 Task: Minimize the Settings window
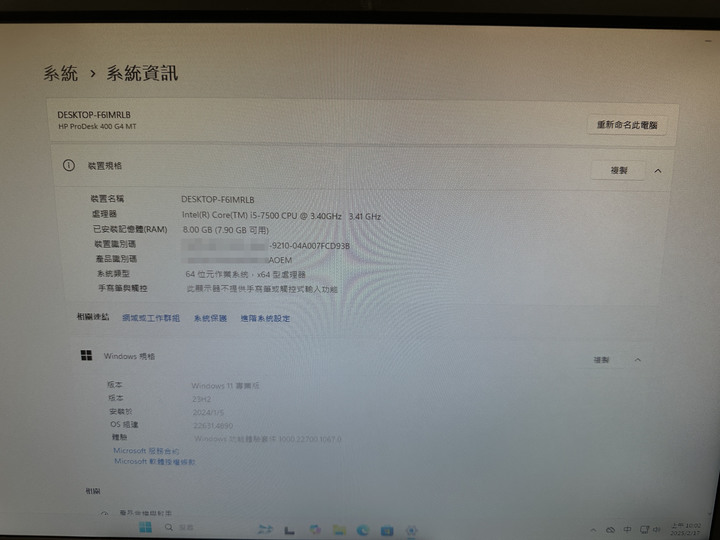point(708,41)
